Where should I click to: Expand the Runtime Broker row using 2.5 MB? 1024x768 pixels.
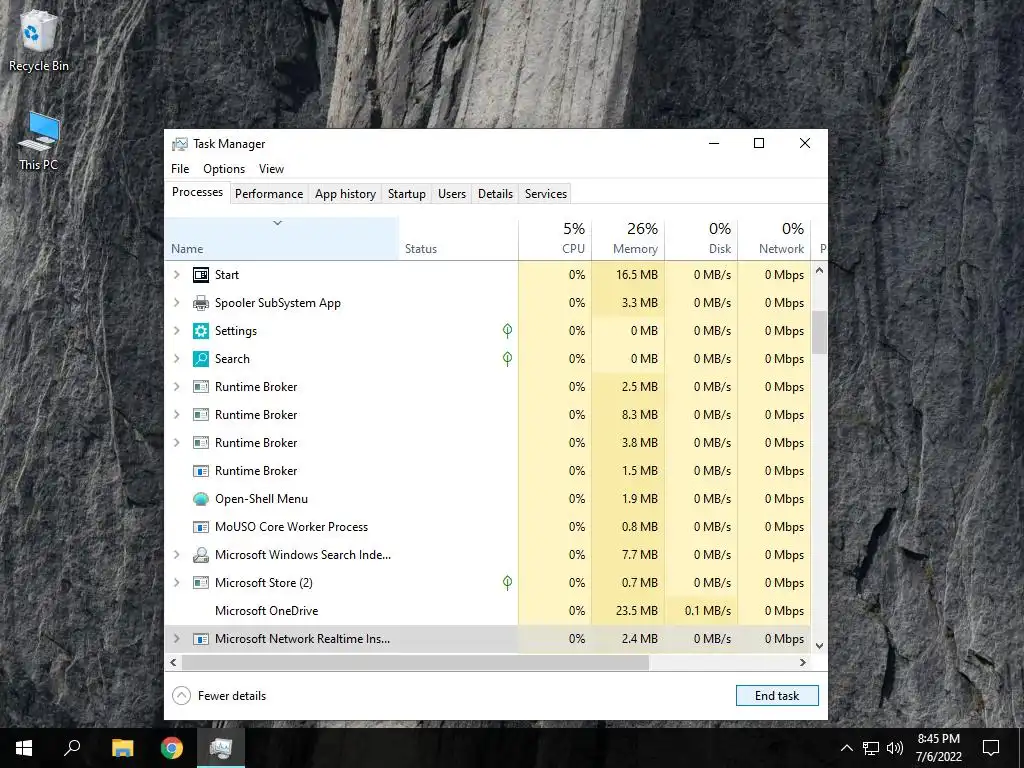point(176,387)
